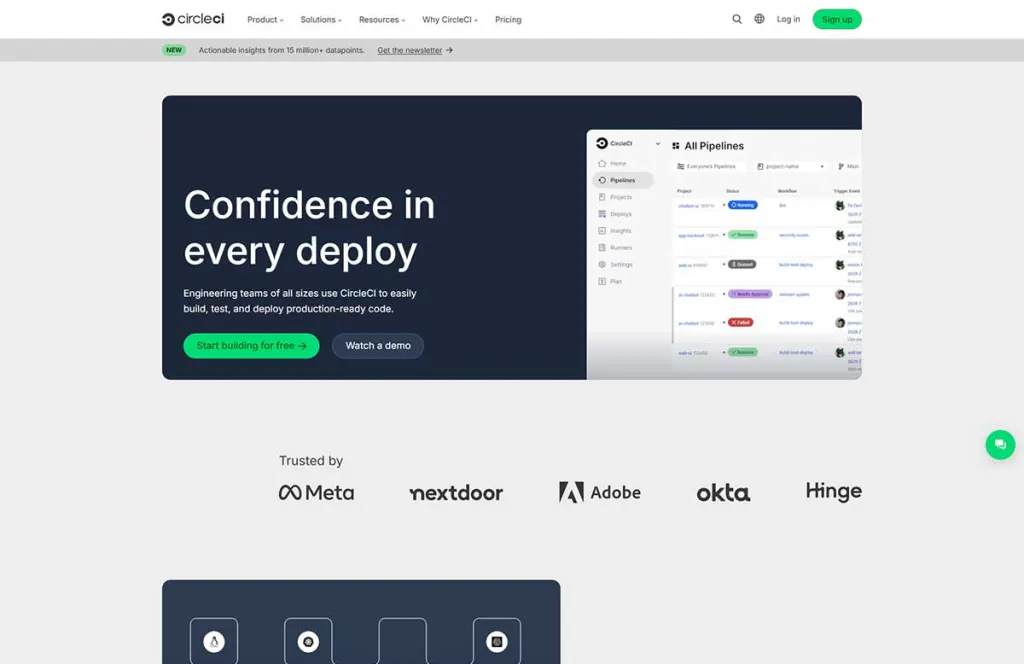Expand the Why CircleCI menu
This screenshot has height=664, width=1024.
449,20
